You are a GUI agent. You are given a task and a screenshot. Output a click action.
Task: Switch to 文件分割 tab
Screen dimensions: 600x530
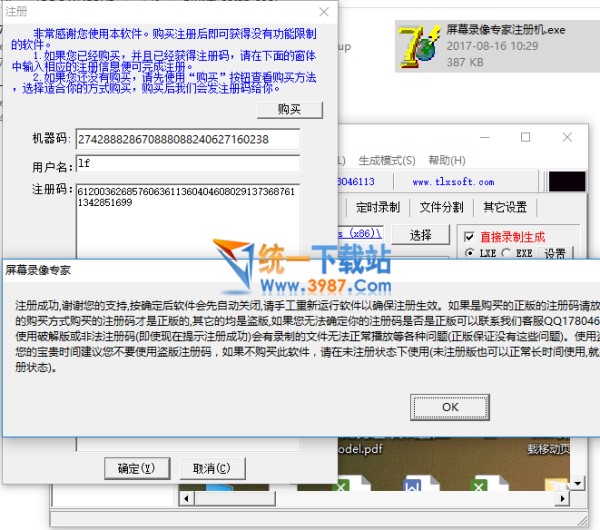(441, 207)
